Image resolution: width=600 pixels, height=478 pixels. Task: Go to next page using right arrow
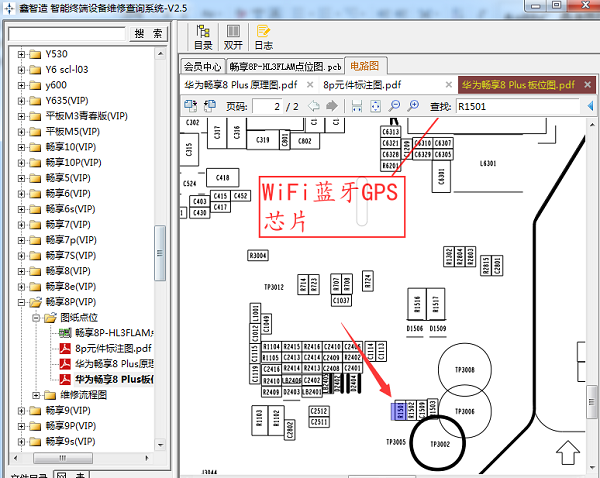[x=332, y=106]
